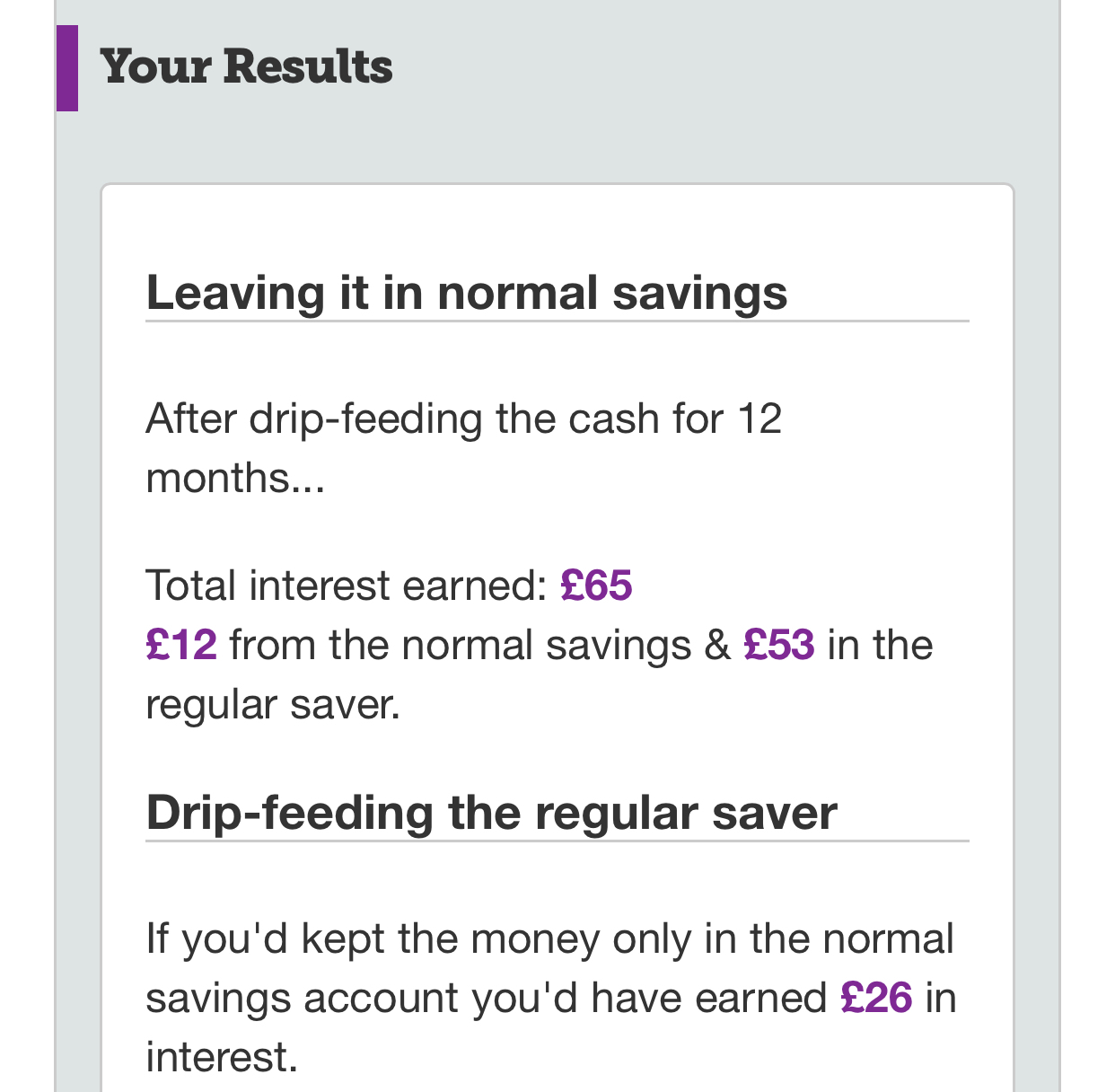Select the £53 regular saver amount

click(779, 645)
